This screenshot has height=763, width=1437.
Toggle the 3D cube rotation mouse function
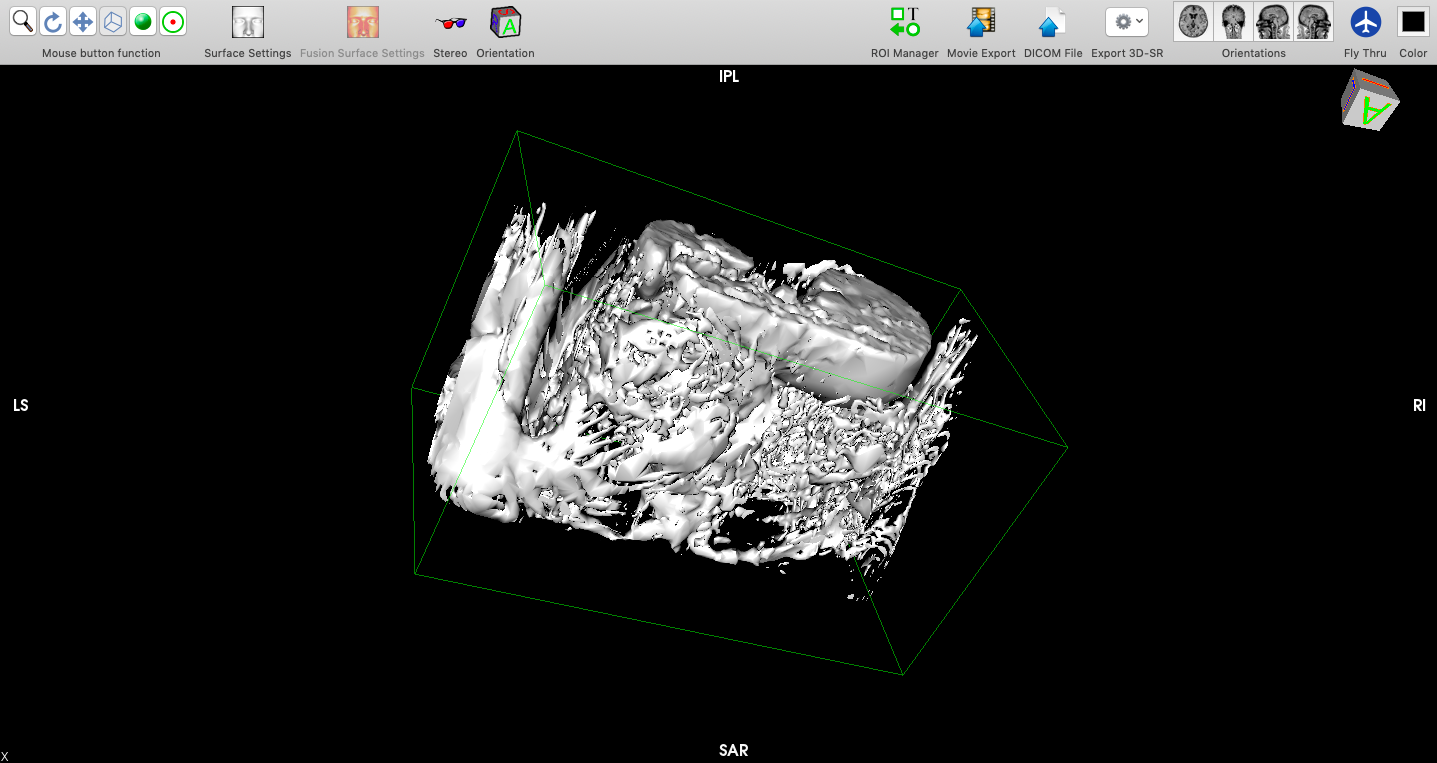click(x=113, y=21)
